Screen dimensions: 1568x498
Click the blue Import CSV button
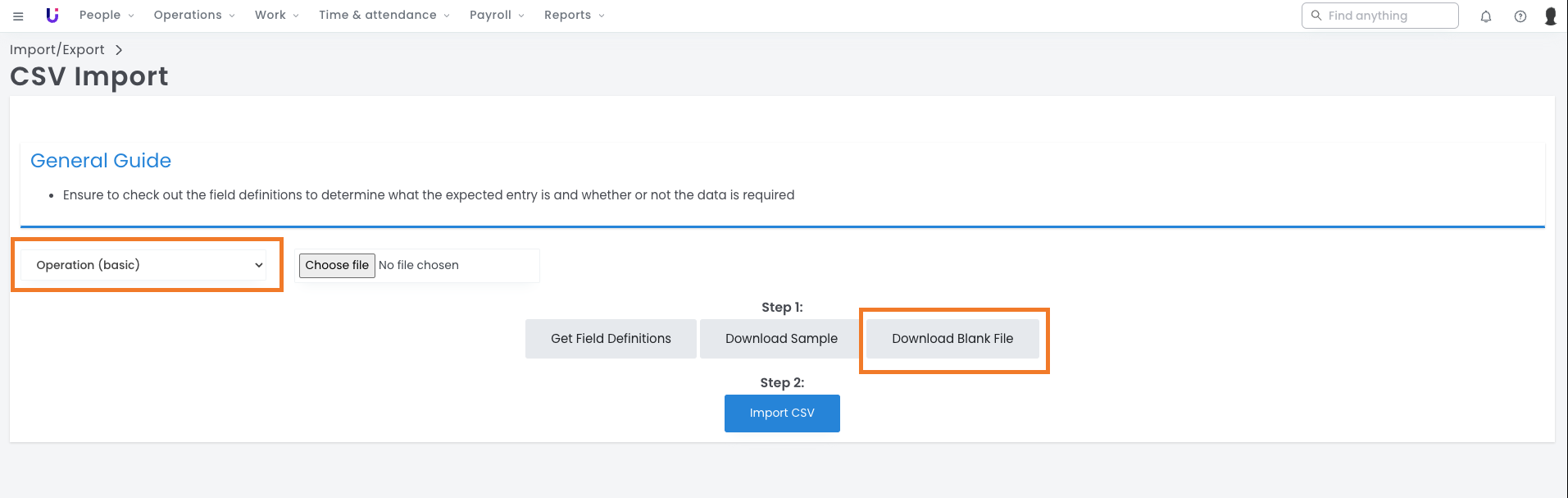pos(782,413)
